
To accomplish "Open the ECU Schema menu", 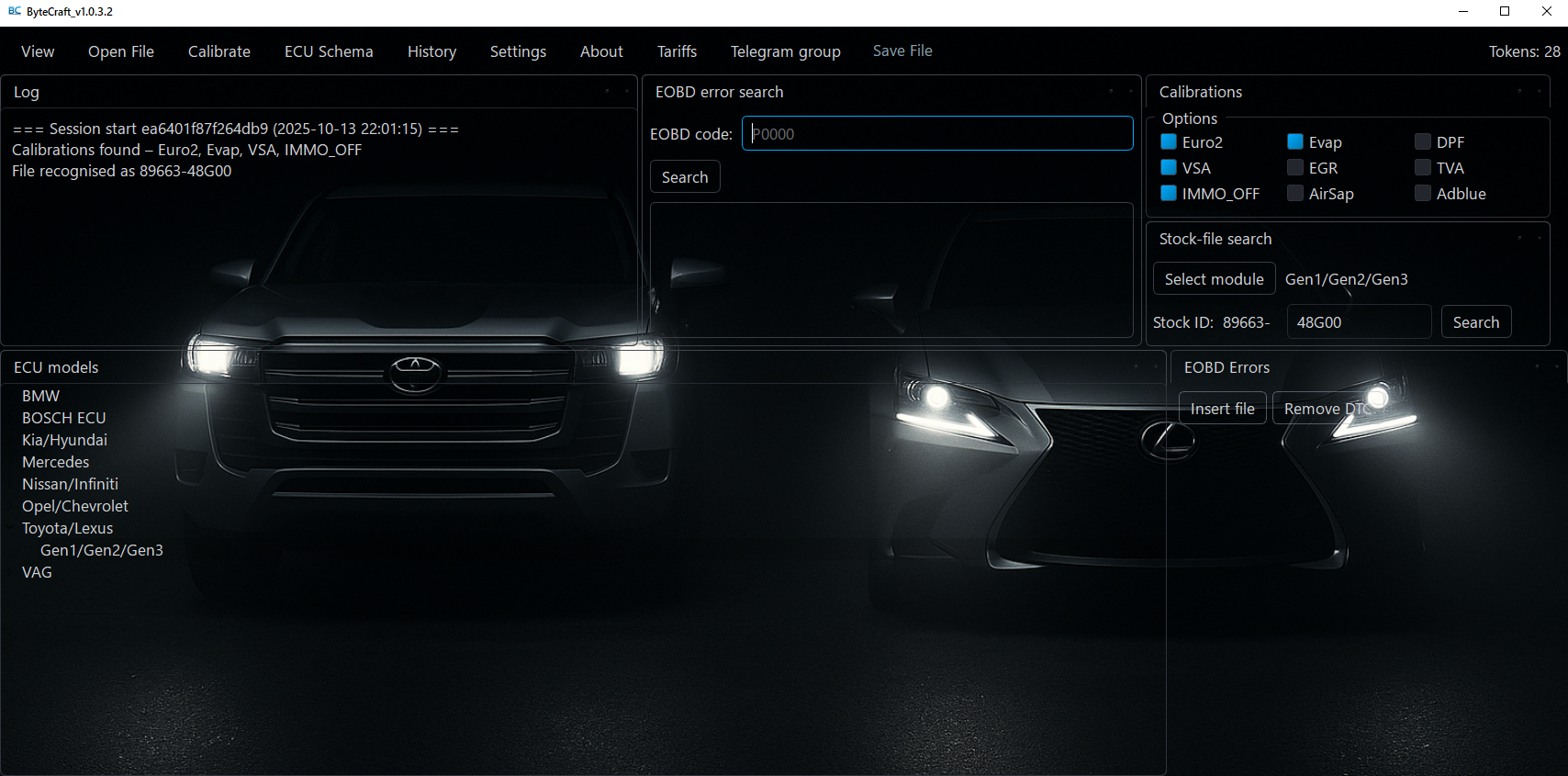I will click(329, 51).
